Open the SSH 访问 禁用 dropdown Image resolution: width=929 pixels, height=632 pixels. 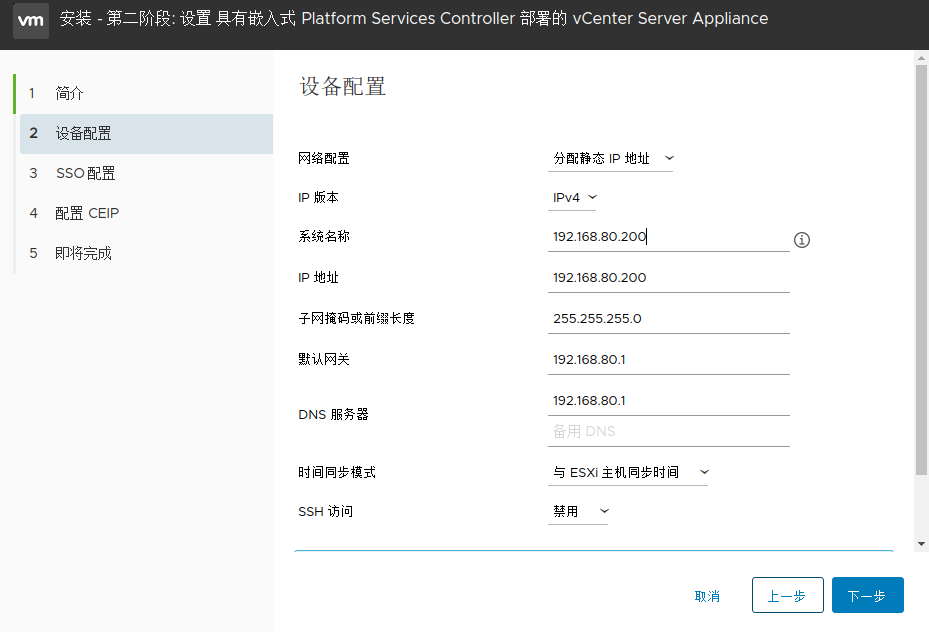point(578,511)
